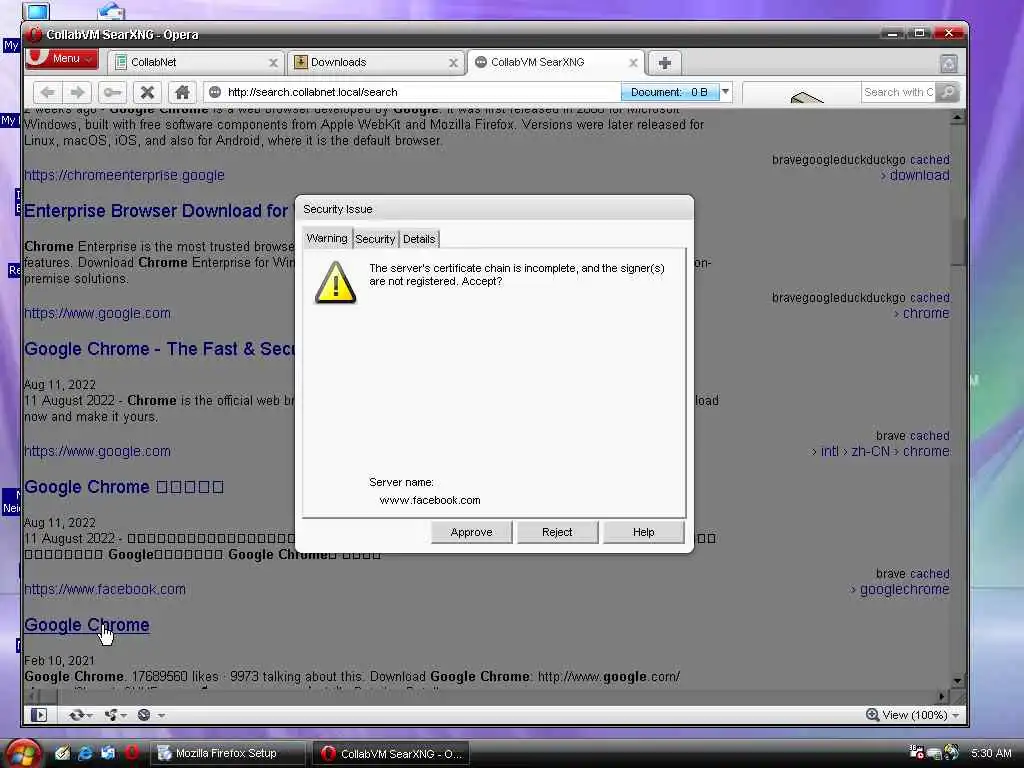Switch to the Security tab in the dialog

pyautogui.click(x=375, y=239)
